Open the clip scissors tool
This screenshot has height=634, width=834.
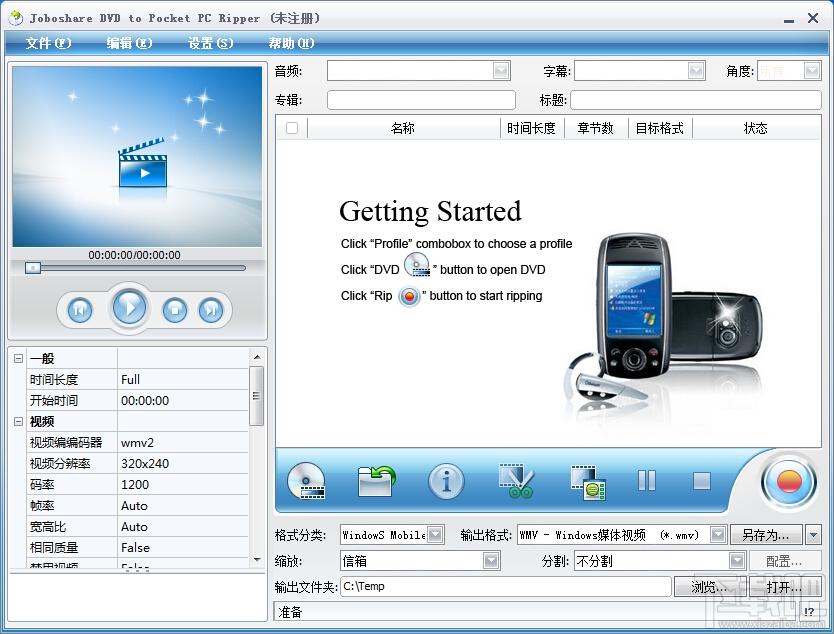tap(516, 481)
